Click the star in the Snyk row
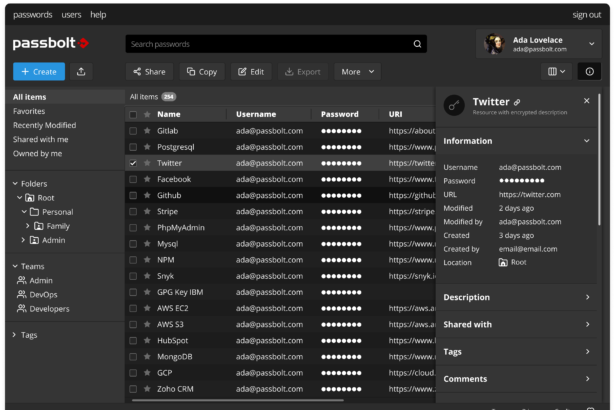 (147, 276)
